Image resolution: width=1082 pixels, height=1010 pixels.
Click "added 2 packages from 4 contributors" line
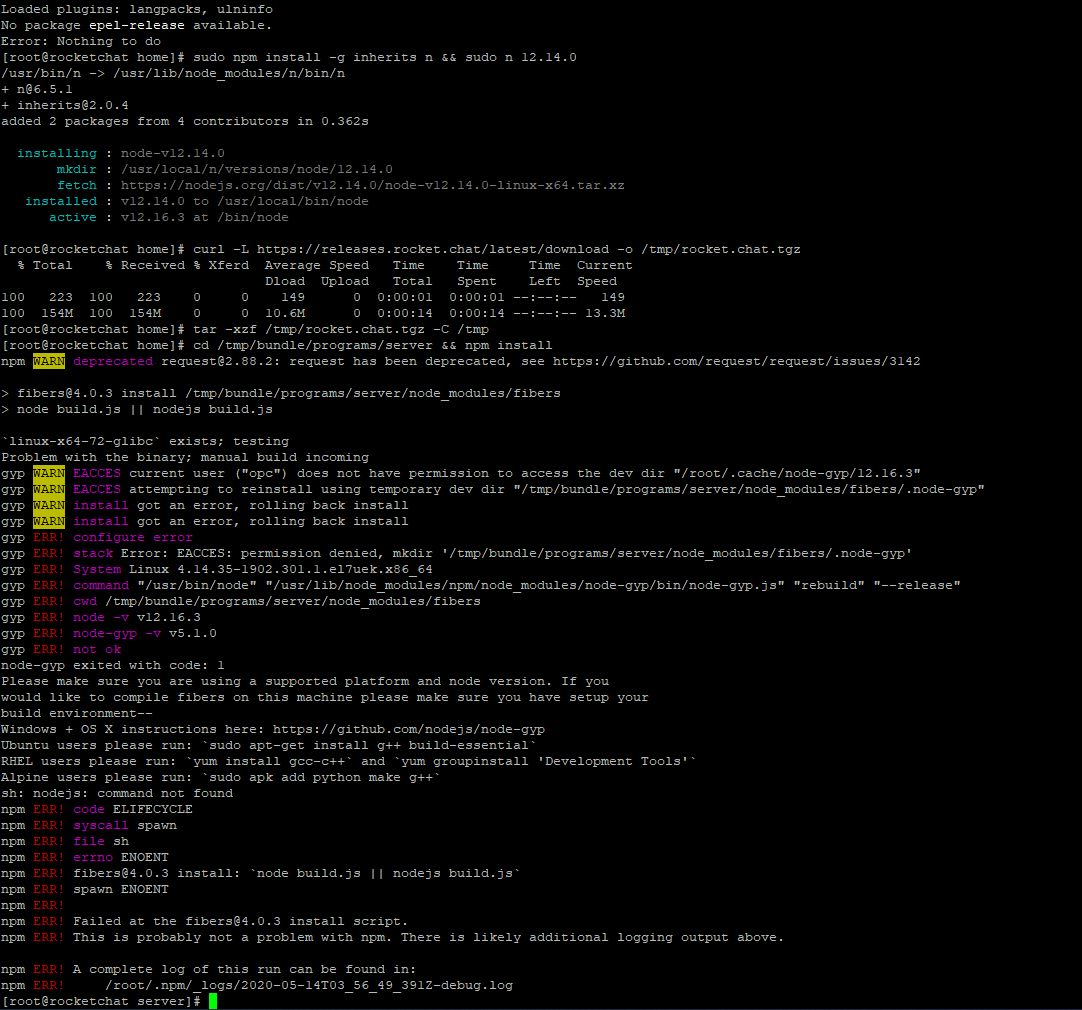coord(185,121)
